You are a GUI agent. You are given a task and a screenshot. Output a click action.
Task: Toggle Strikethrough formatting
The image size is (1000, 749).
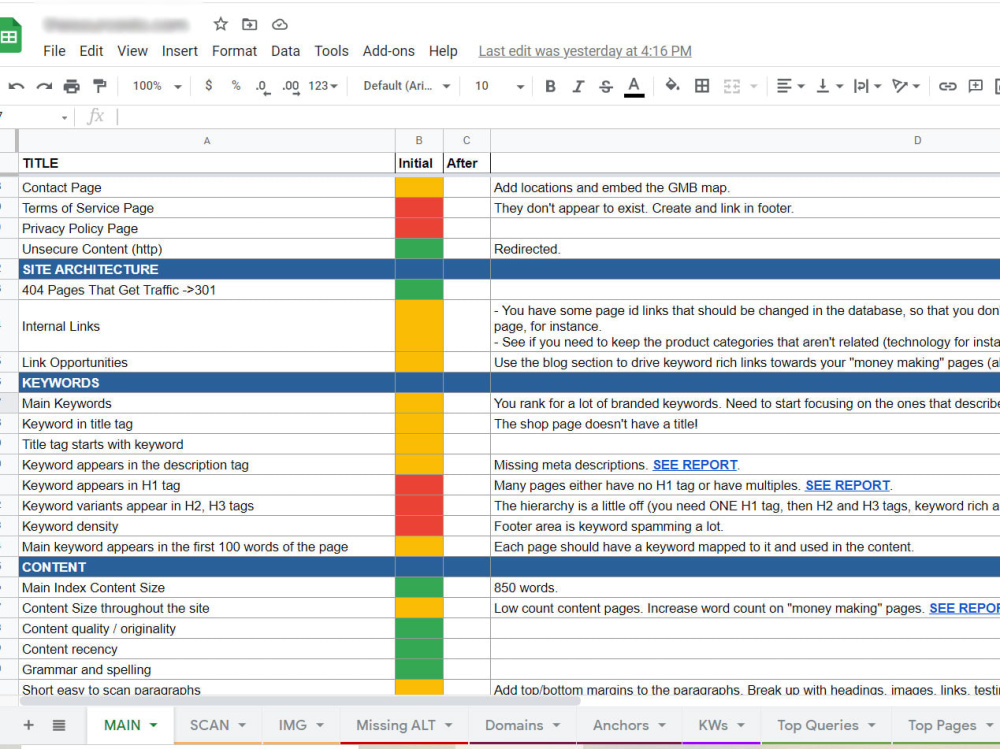[x=606, y=86]
